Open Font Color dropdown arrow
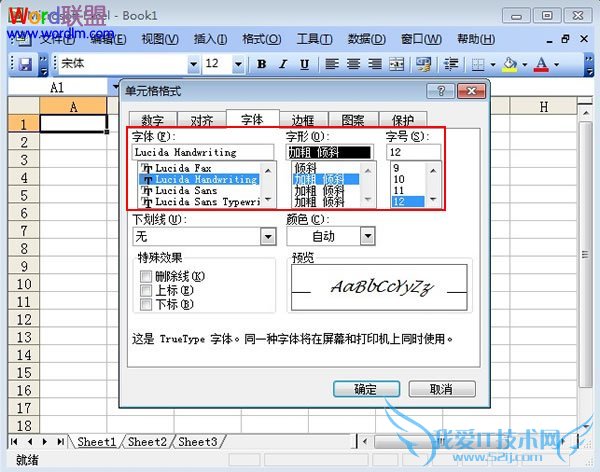Screen dimensions: 600x472 click(x=556, y=64)
